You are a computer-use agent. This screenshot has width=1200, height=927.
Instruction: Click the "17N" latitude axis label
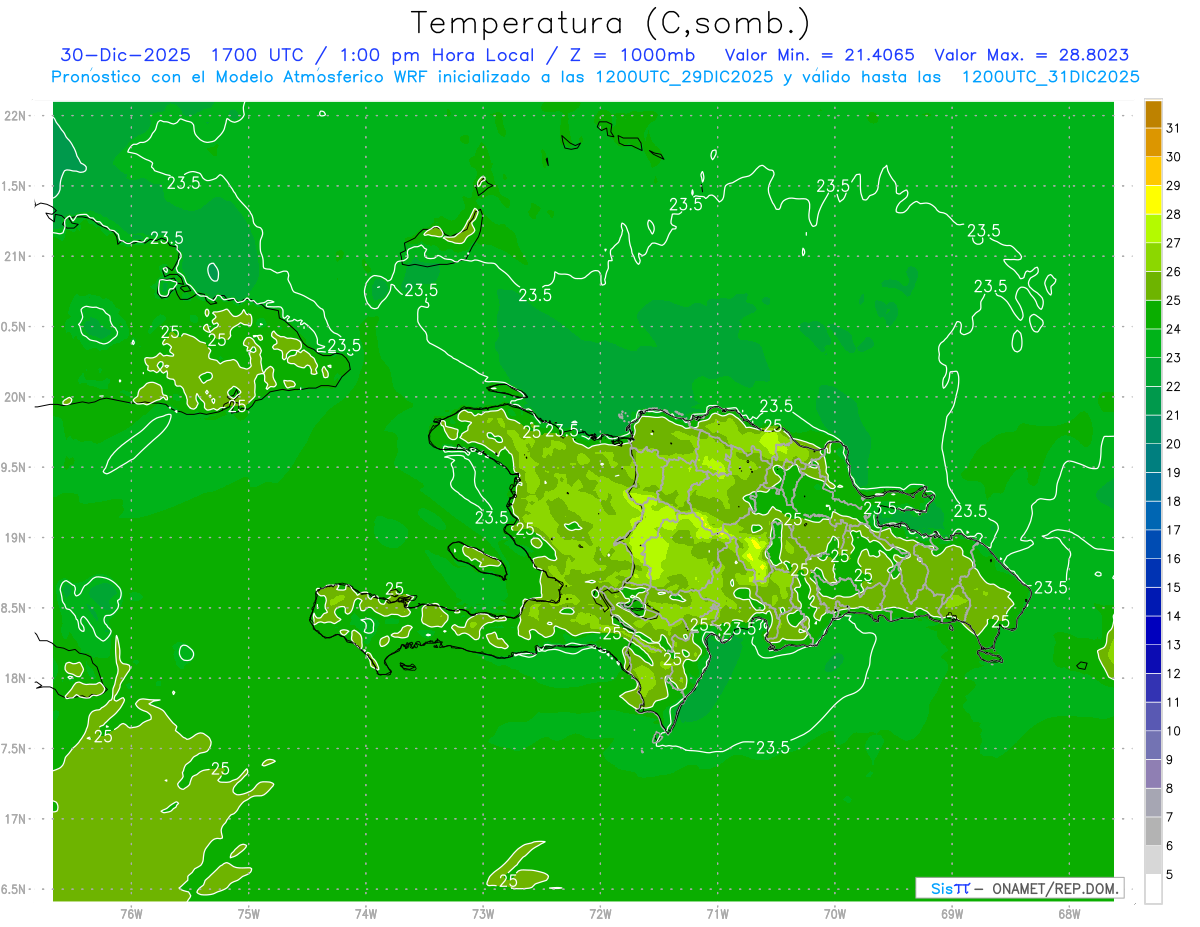point(14,819)
